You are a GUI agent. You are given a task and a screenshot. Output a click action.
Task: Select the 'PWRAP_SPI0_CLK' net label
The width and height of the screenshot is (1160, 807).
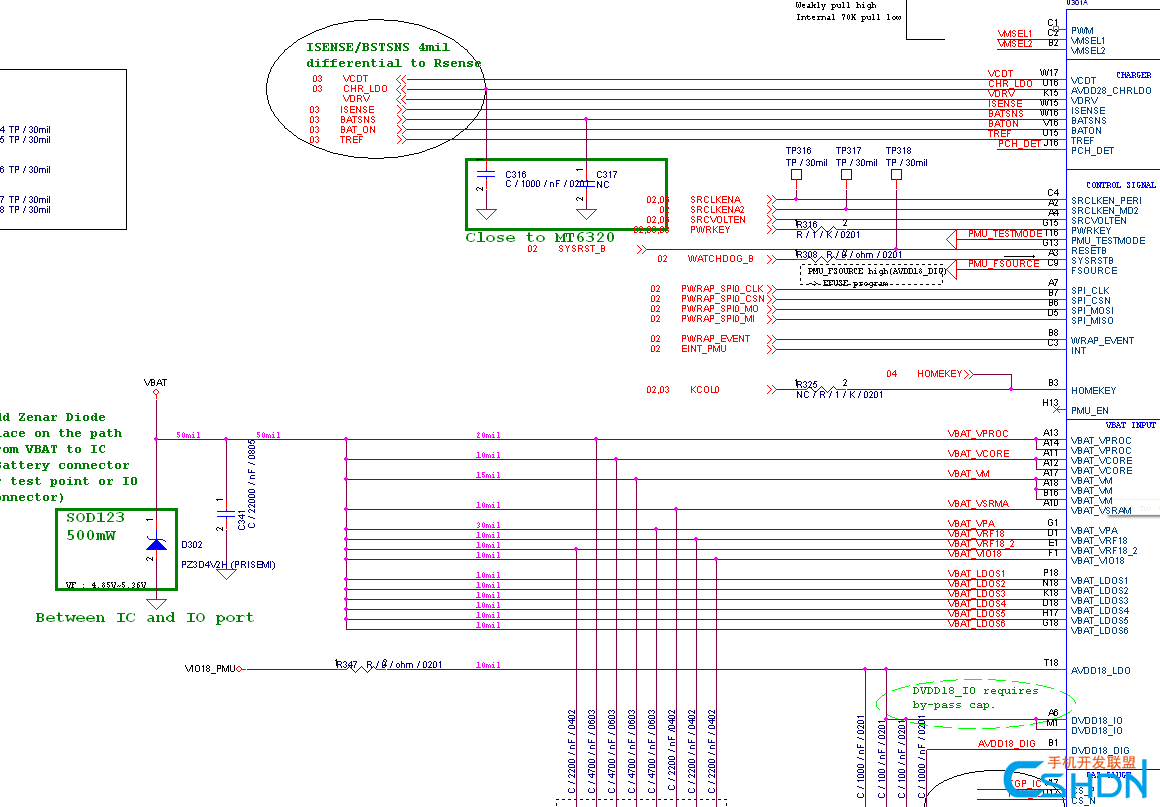pos(722,289)
